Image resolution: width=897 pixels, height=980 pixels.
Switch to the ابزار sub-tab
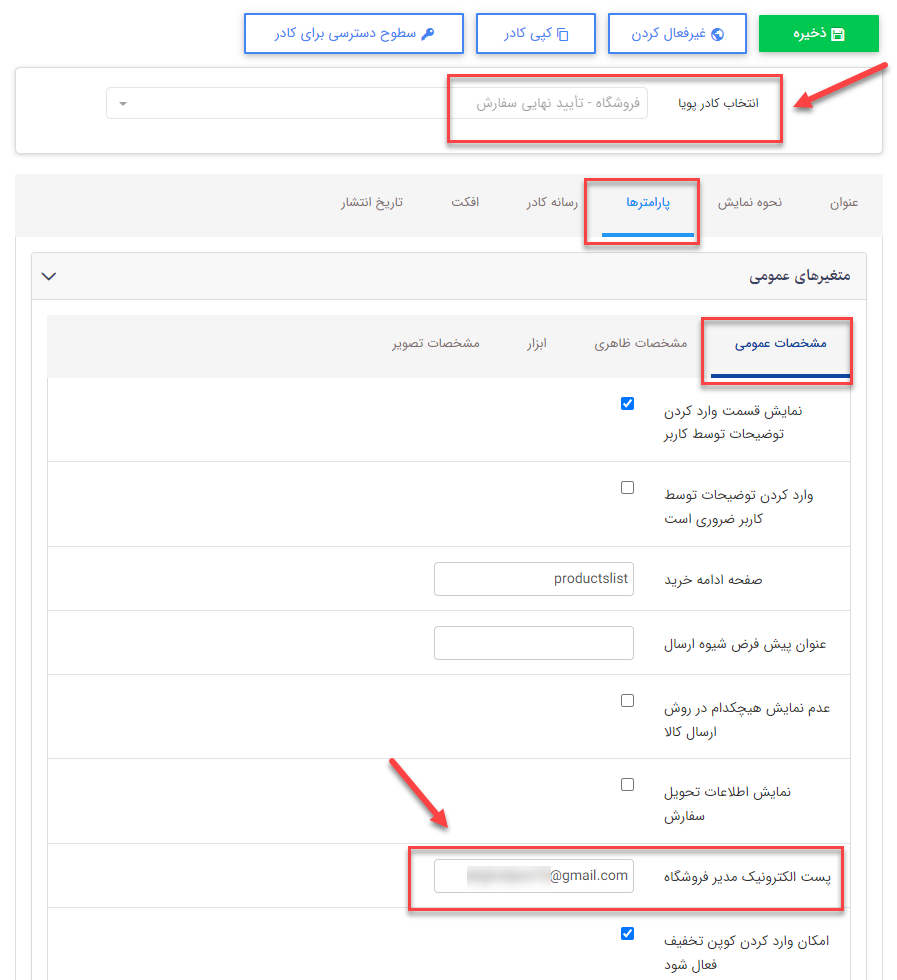click(x=537, y=343)
